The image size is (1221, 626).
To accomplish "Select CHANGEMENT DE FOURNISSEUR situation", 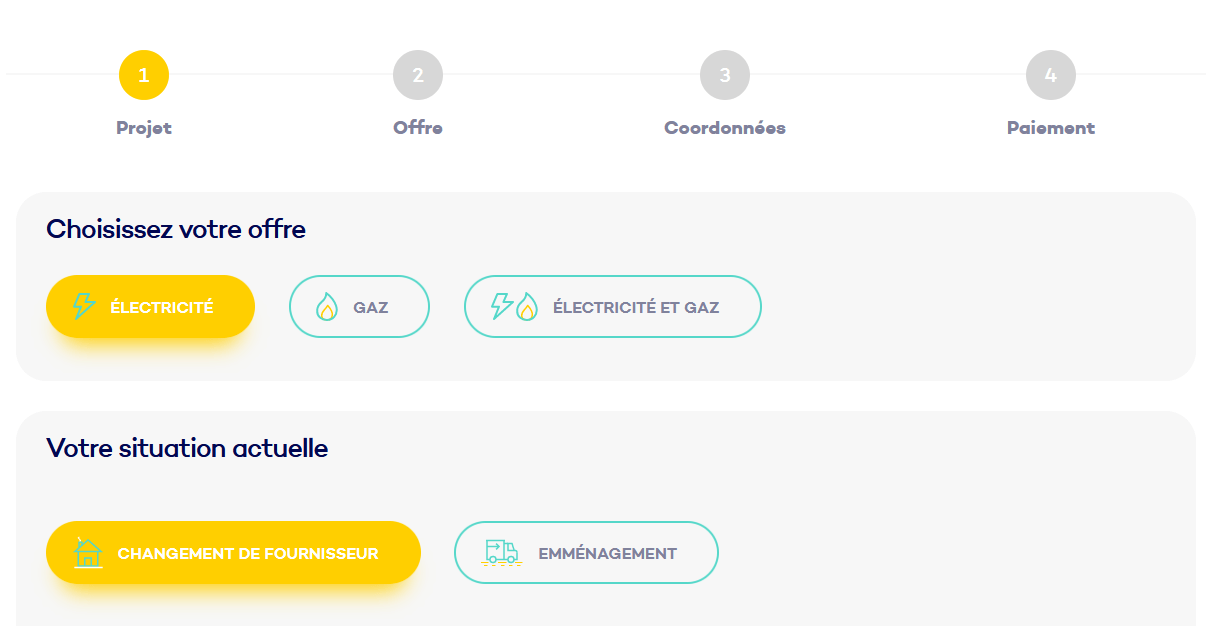I will (233, 552).
